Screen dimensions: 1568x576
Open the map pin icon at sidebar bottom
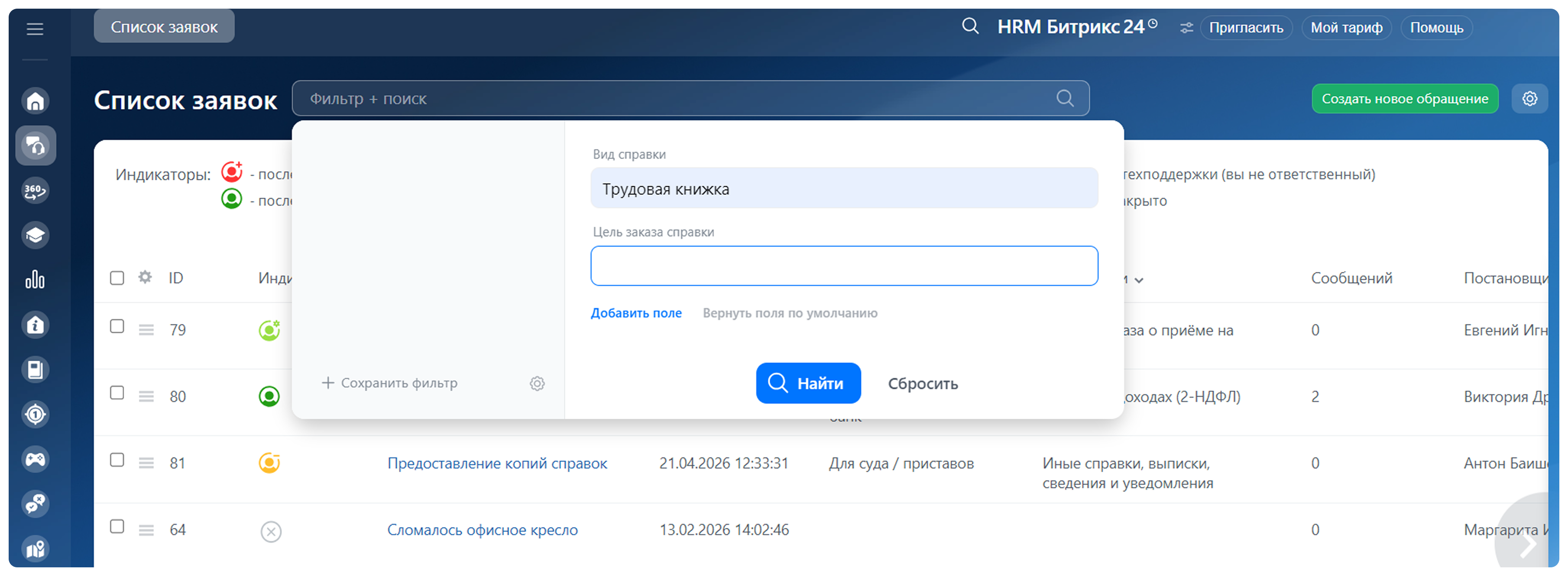pyautogui.click(x=36, y=548)
